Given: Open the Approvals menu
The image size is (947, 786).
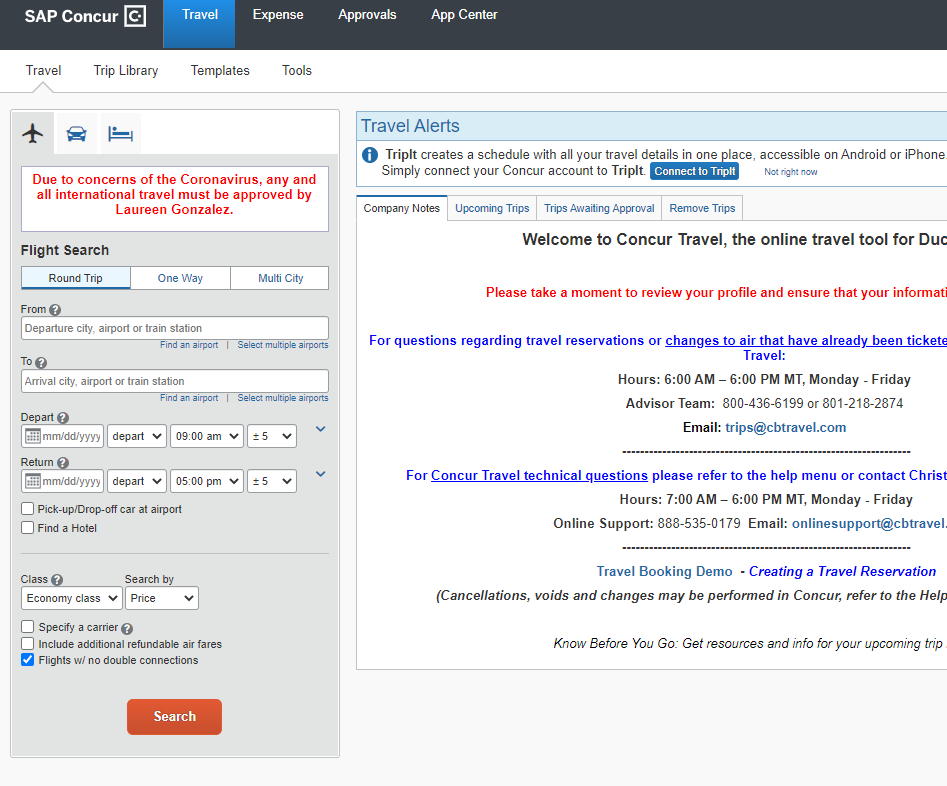Looking at the screenshot, I should pyautogui.click(x=367, y=14).
